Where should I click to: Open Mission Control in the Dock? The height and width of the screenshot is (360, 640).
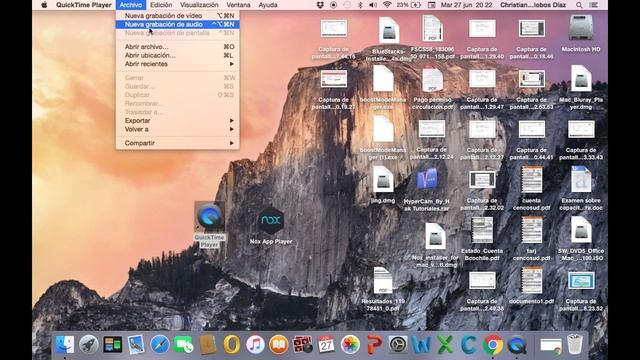[112, 344]
